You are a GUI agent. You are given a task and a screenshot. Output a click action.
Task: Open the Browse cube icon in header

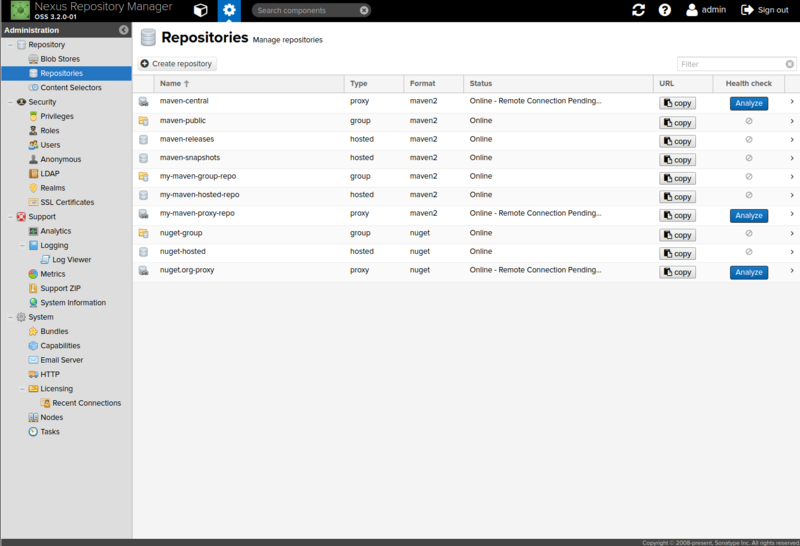201,10
